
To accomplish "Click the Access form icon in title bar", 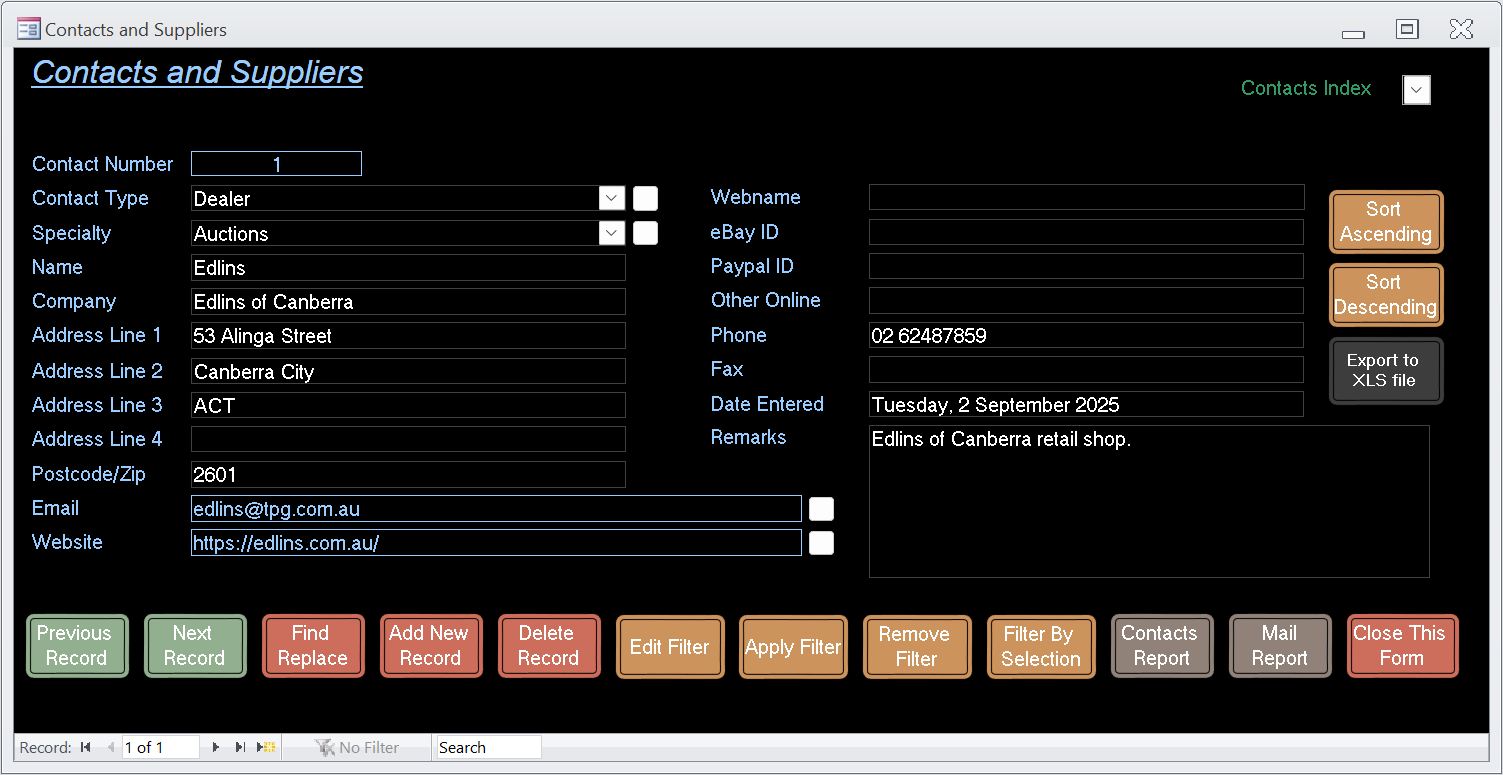I will (x=28, y=29).
